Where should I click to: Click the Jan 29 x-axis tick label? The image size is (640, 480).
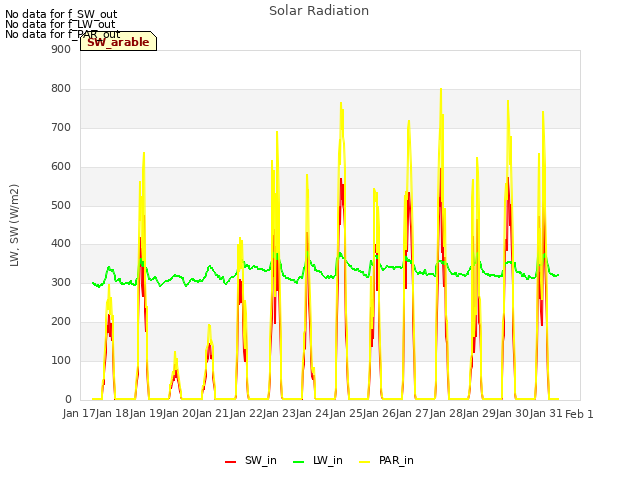click(x=480, y=414)
